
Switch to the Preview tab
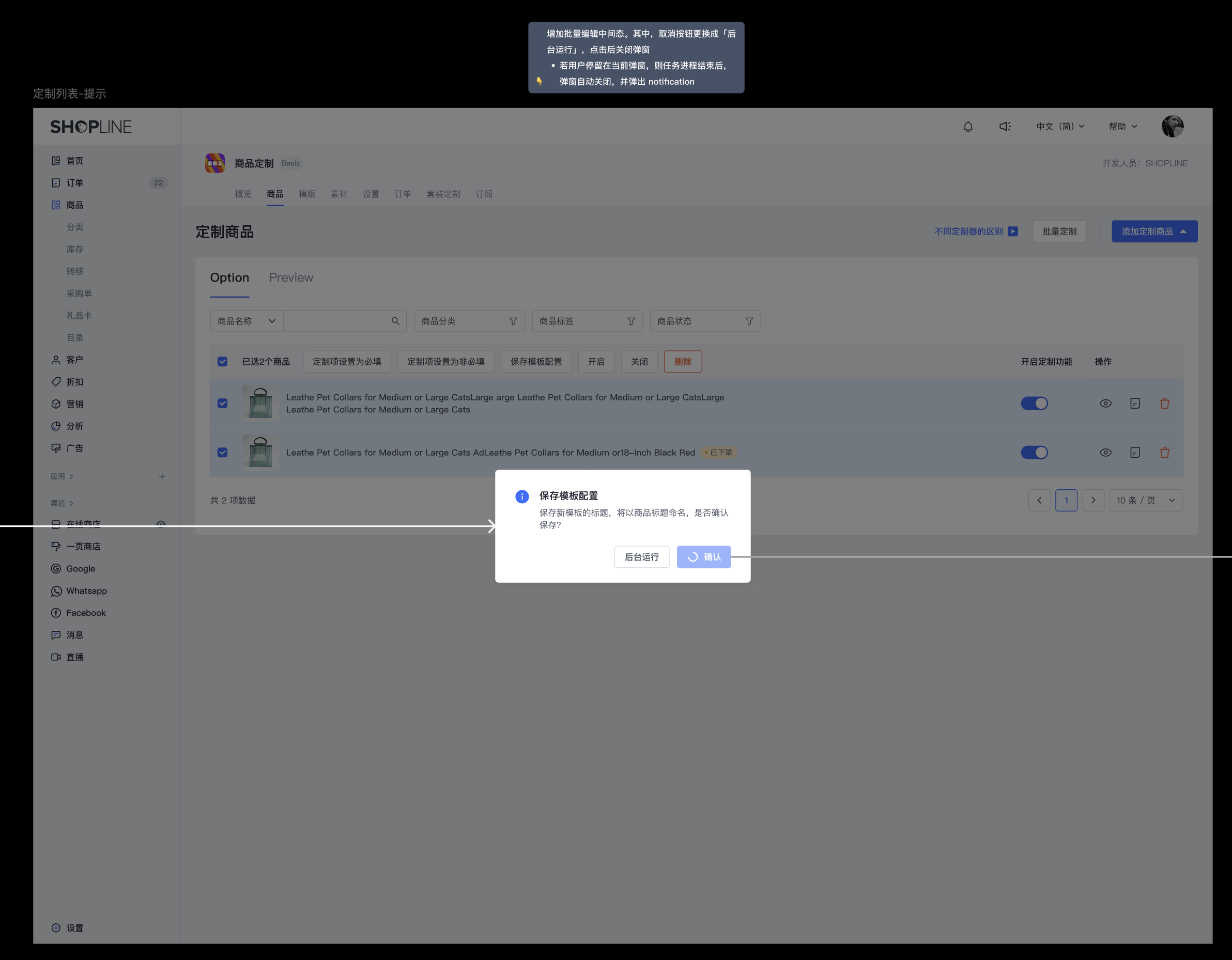[291, 277]
